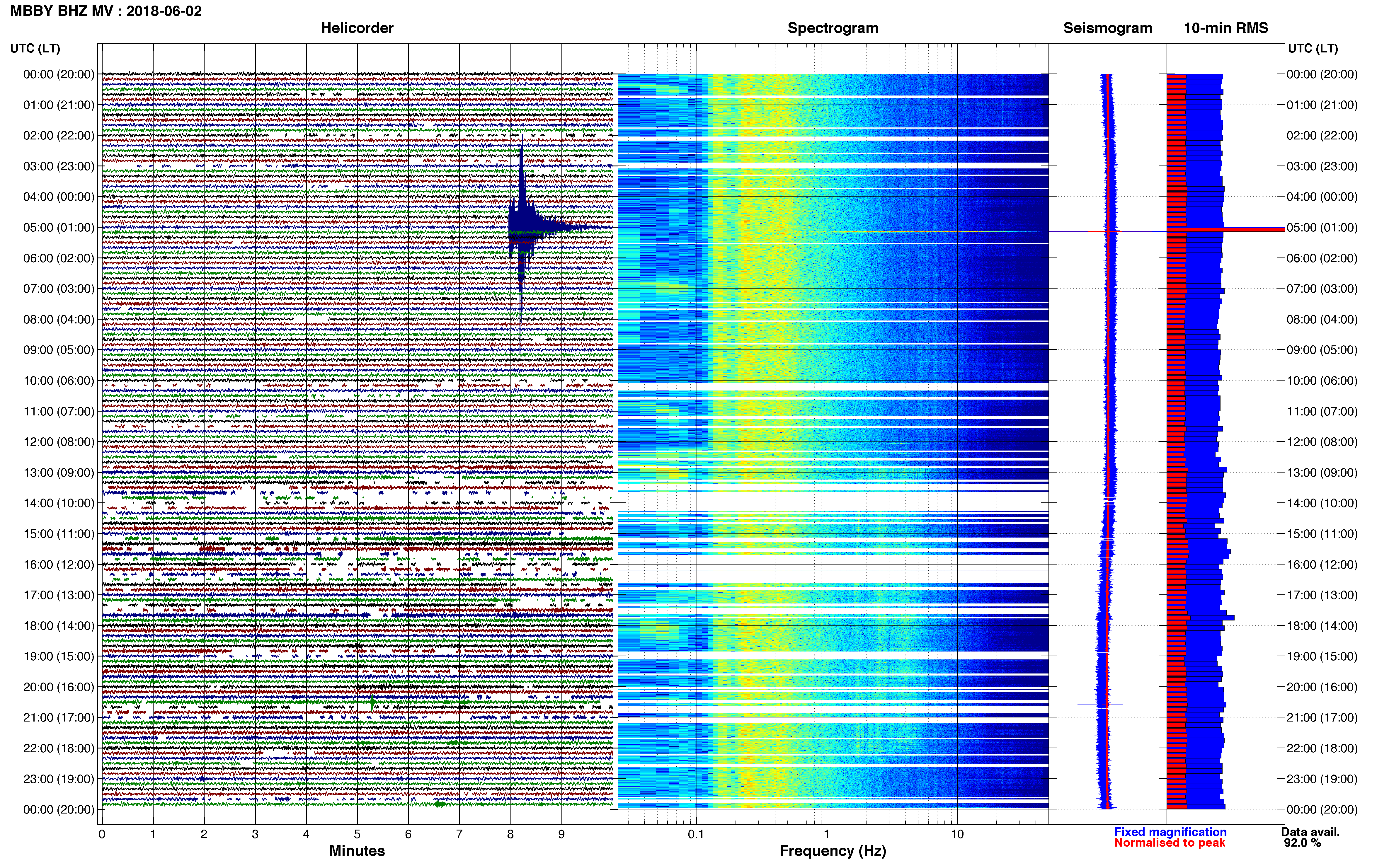Click the left '21:00 (17:00)' time label
Screen dimensions: 1389x868
[x=59, y=718]
